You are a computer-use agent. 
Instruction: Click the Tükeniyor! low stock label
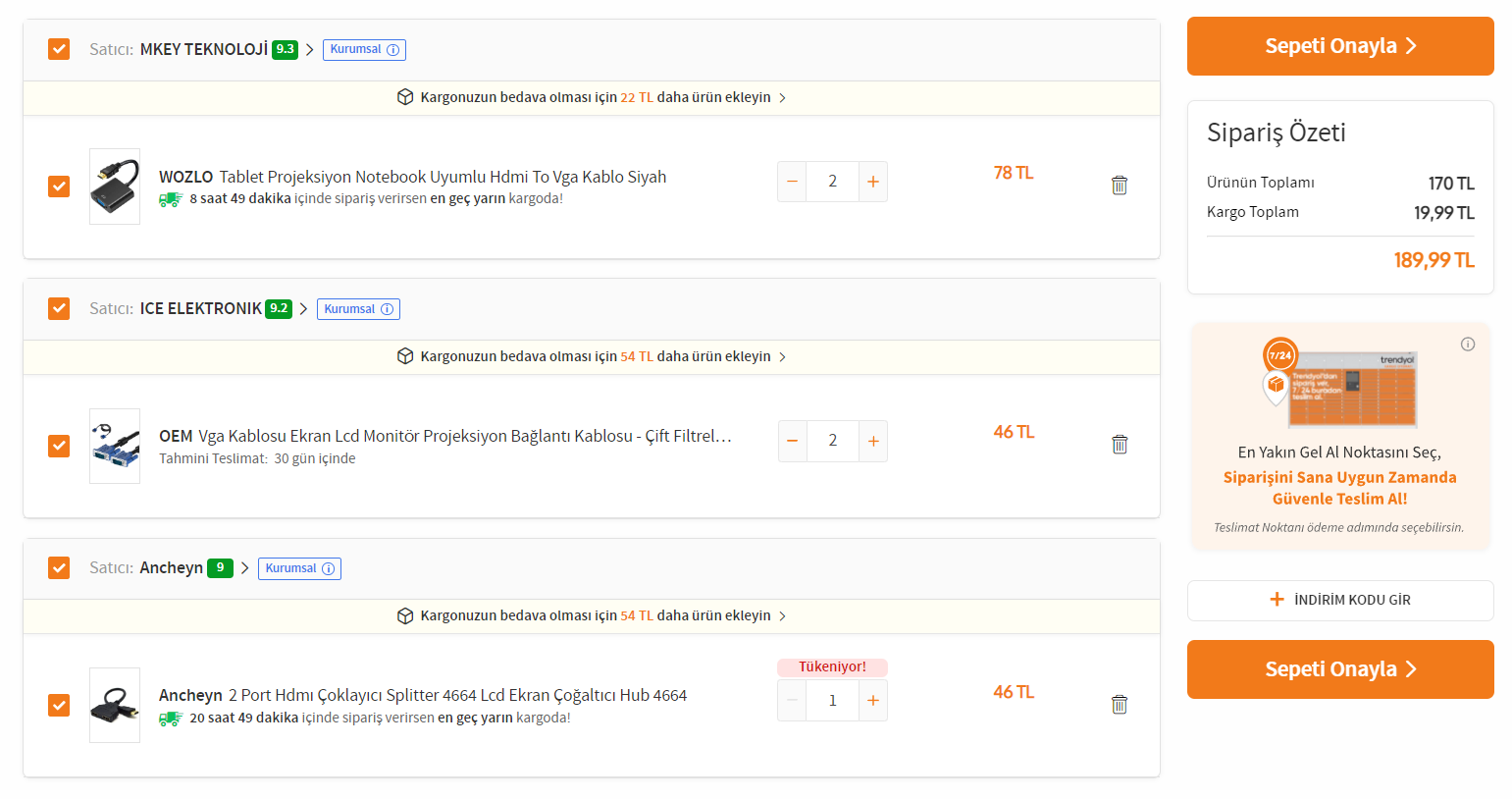[832, 666]
